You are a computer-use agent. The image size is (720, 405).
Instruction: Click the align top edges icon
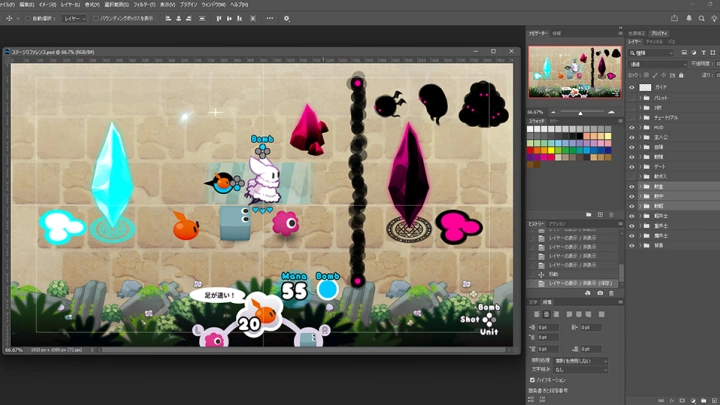pyautogui.click(x=219, y=18)
